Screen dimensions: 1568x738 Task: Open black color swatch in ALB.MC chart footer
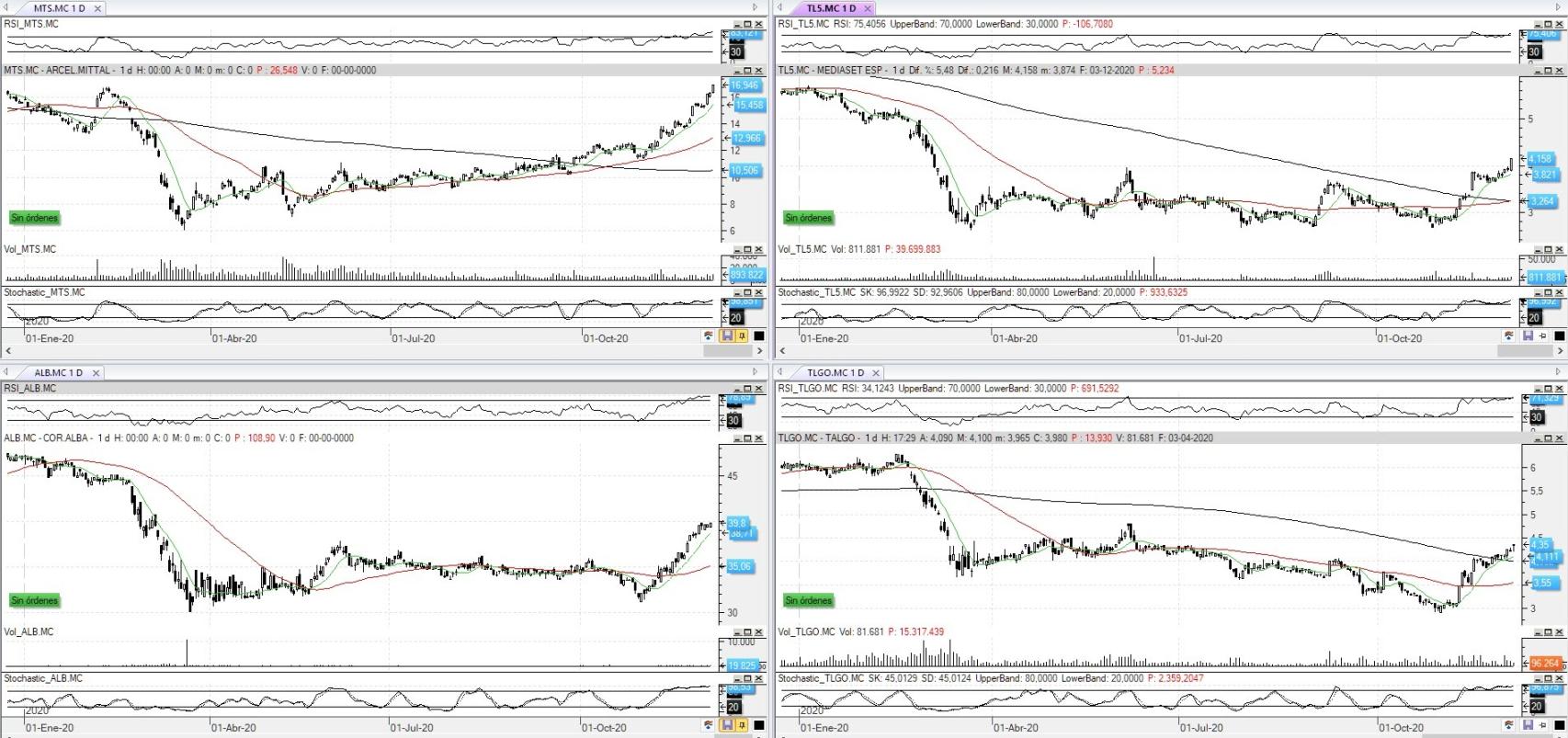(759, 725)
